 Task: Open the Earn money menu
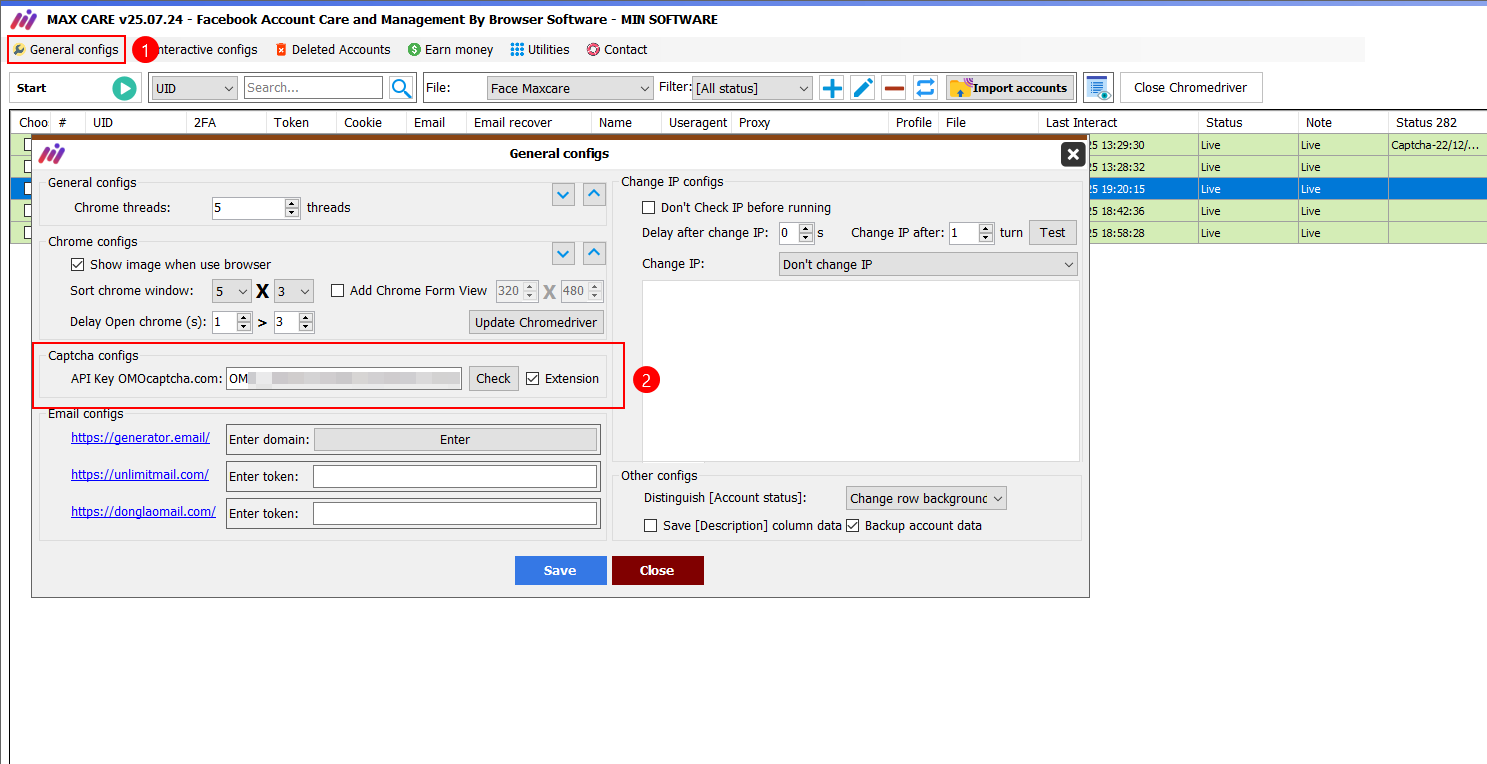coord(450,50)
